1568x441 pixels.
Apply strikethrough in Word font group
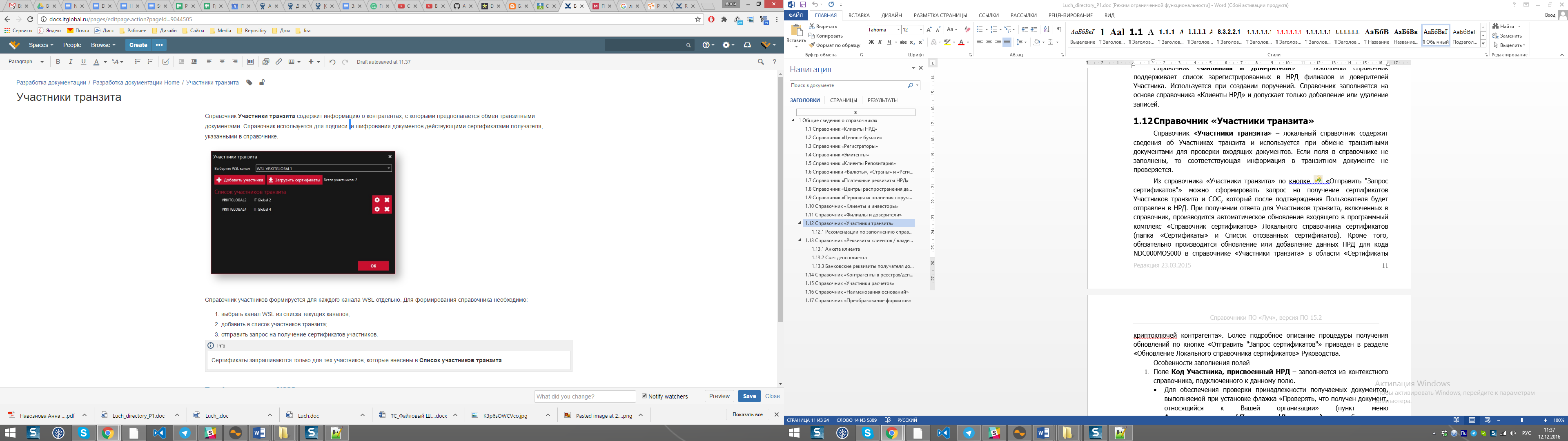(903, 42)
